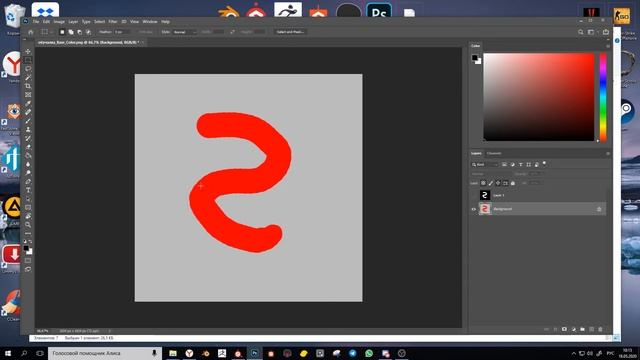Click the Home icon in options bar
Image resolution: width=640 pixels, height=360 pixels.
31,32
